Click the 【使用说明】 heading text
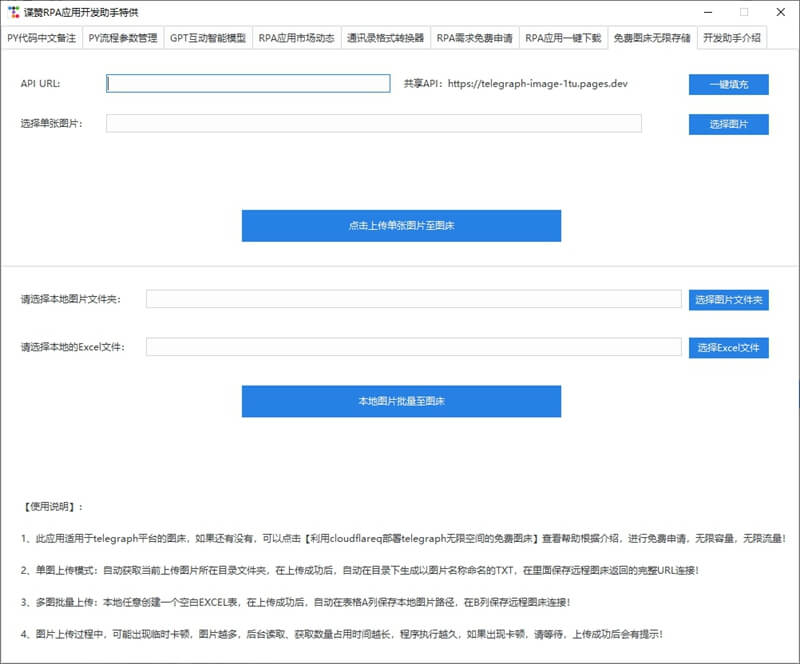 coord(53,507)
